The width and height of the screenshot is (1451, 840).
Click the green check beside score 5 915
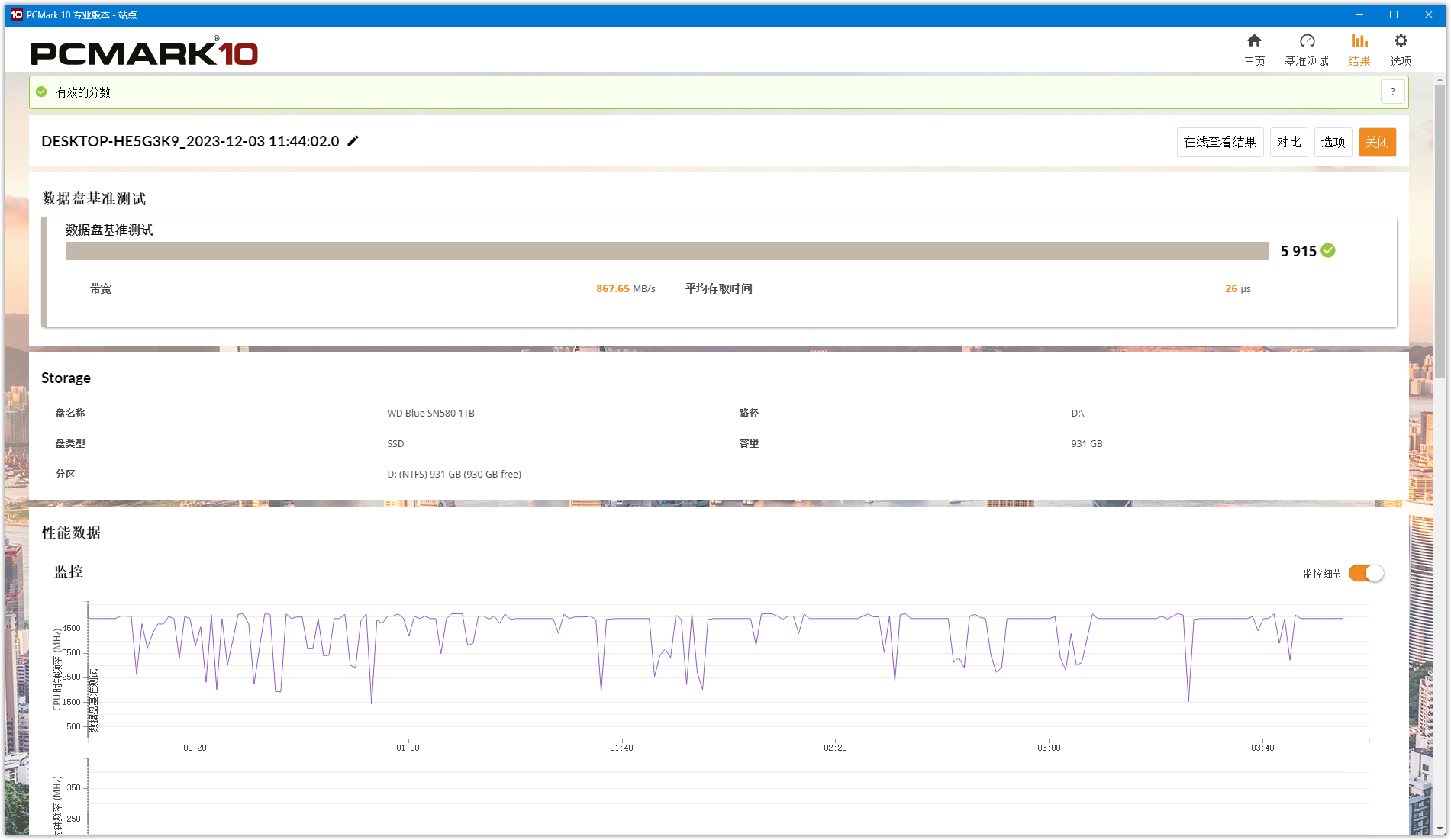point(1328,251)
